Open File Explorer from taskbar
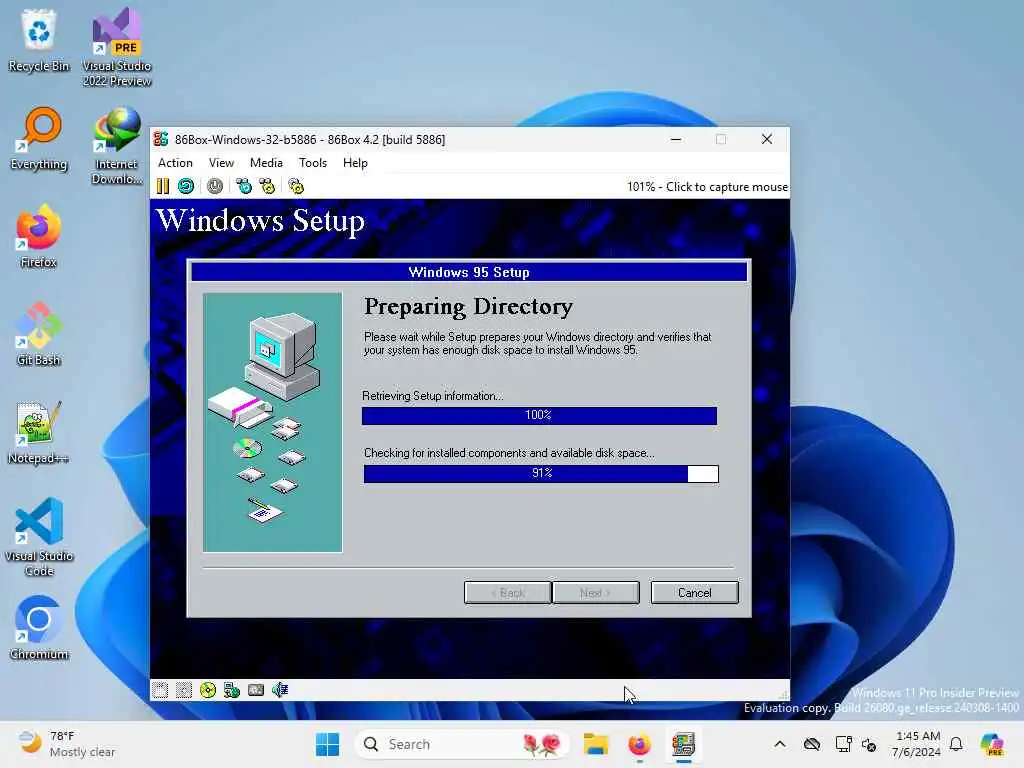 click(596, 744)
